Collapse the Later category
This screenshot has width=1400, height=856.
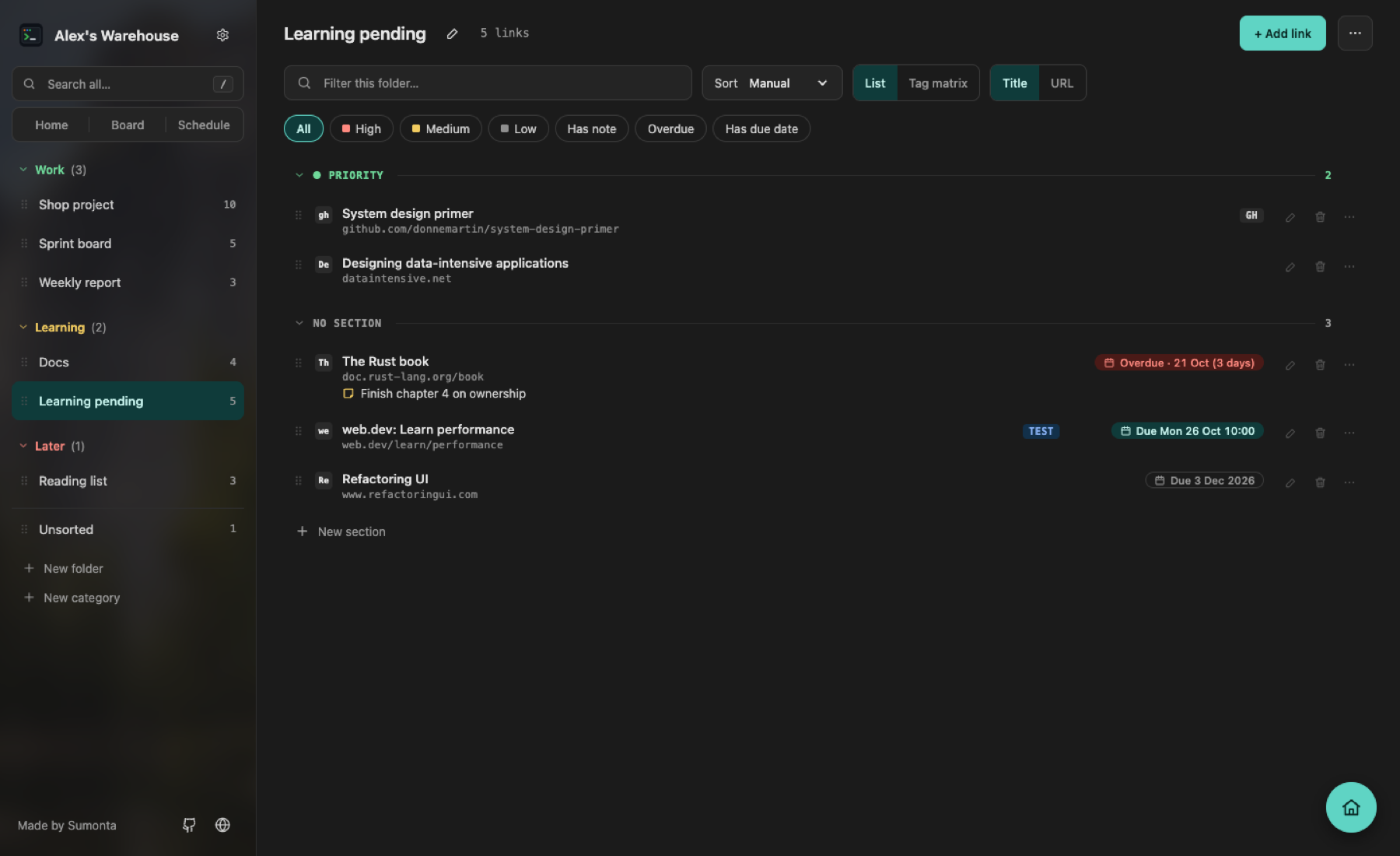23,446
